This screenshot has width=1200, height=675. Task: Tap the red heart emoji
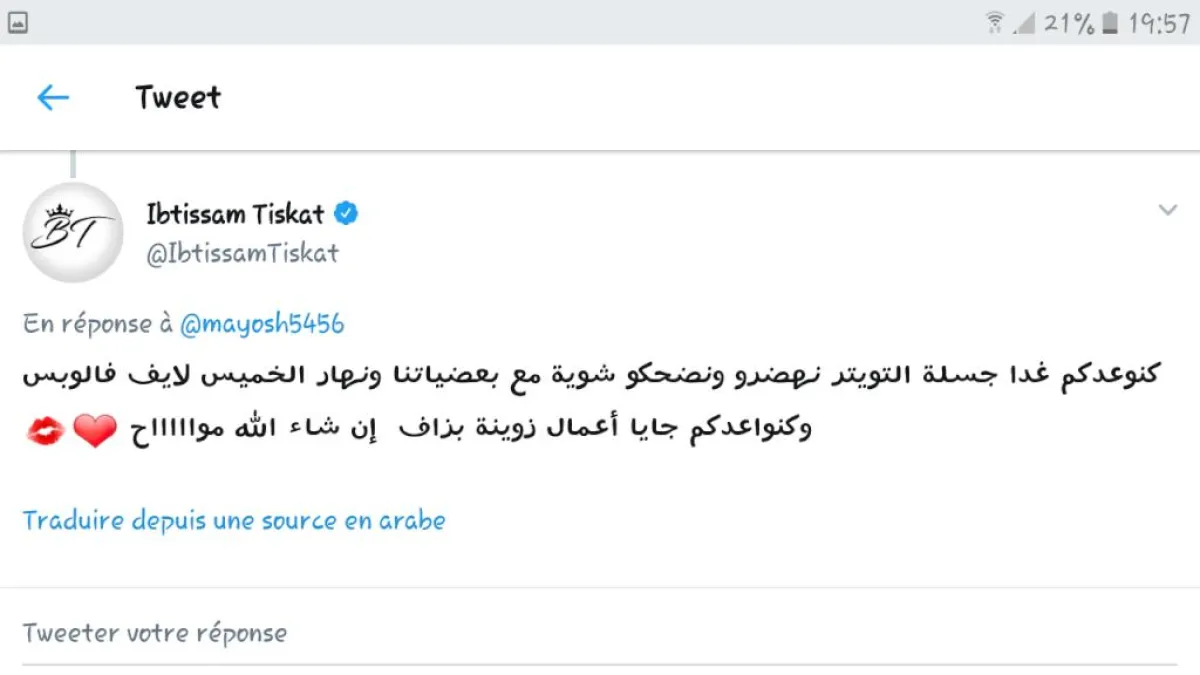[95, 431]
